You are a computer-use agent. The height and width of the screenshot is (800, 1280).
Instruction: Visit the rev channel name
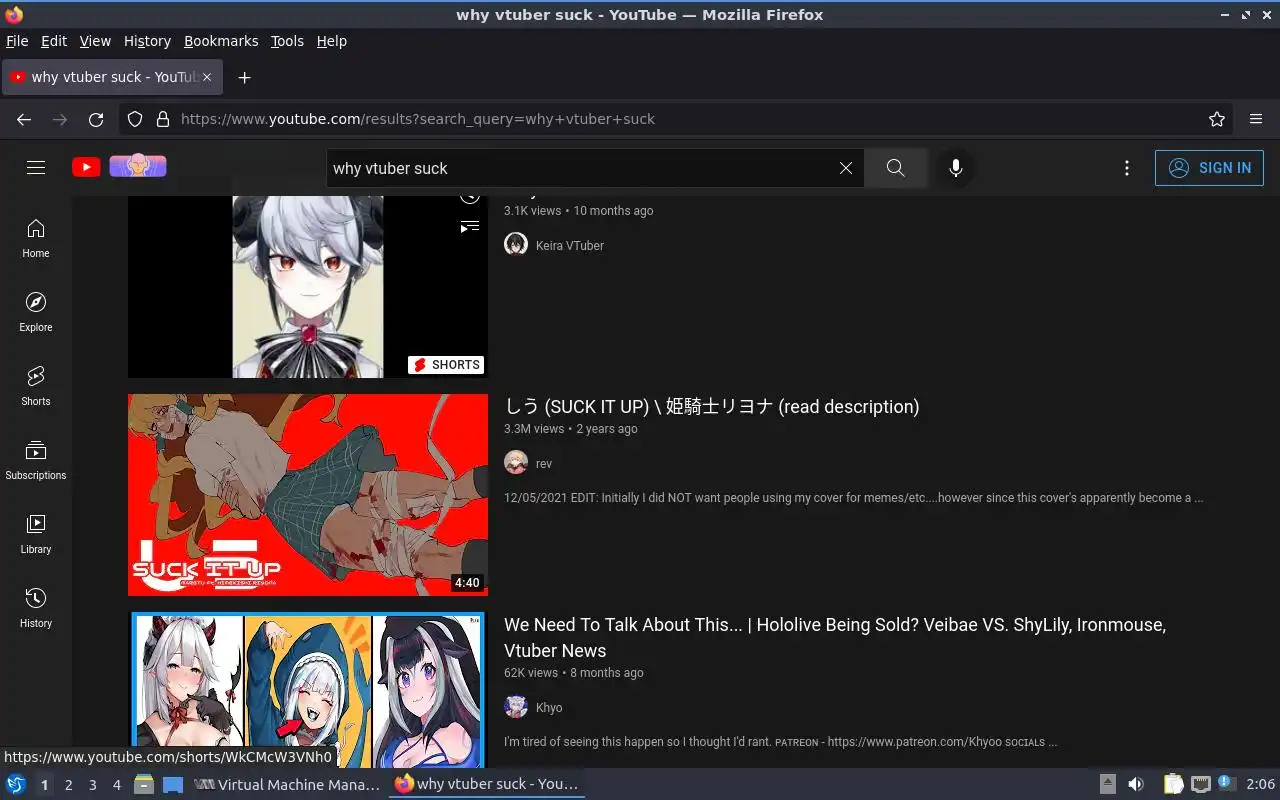tap(544, 463)
